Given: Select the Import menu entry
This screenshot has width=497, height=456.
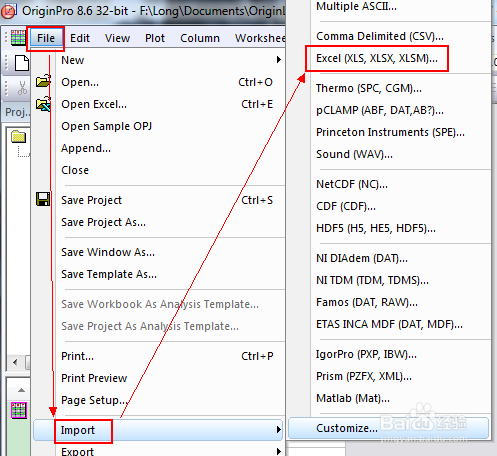Looking at the screenshot, I should [158, 430].
